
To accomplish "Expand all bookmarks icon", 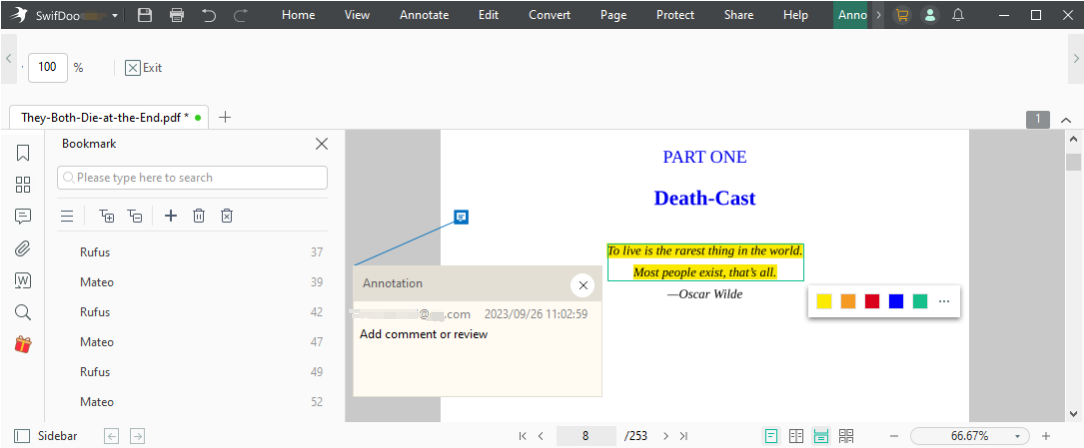I will point(107,216).
